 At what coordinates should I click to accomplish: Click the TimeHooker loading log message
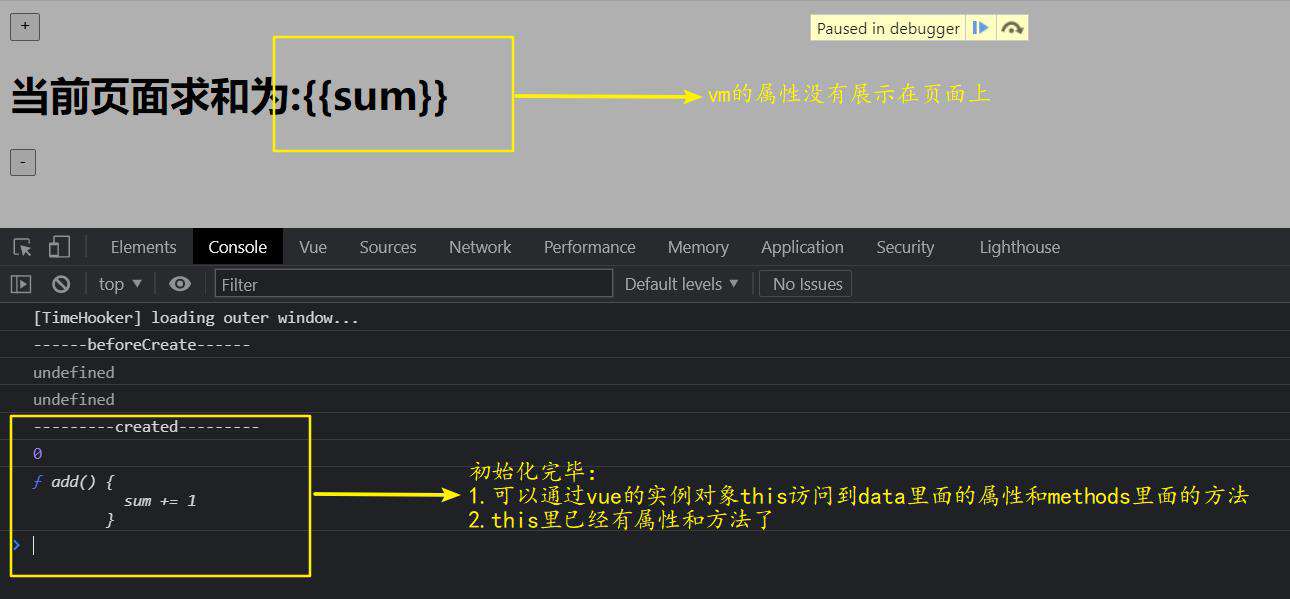coord(196,318)
